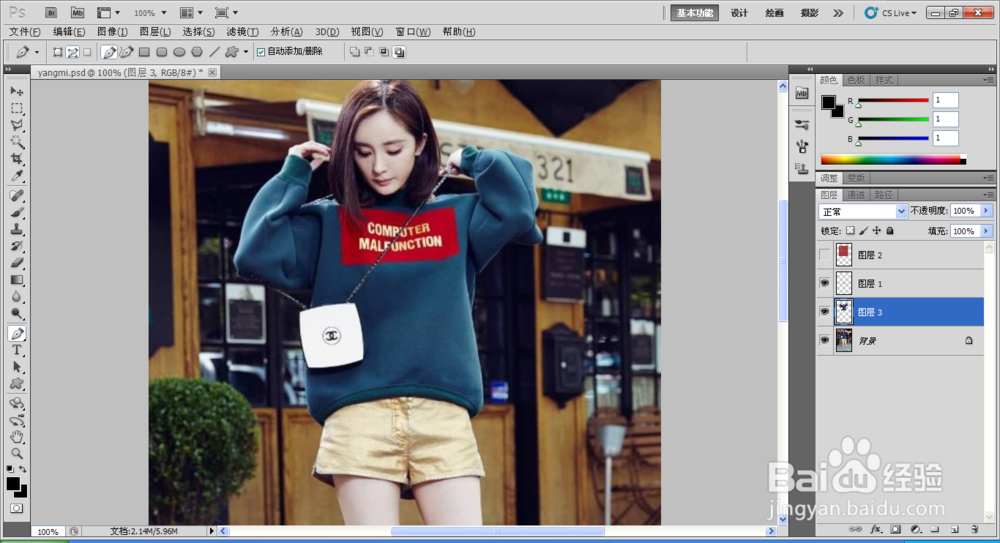The image size is (1000, 543).
Task: Open the 滤镜(T) menu
Action: [x=242, y=31]
